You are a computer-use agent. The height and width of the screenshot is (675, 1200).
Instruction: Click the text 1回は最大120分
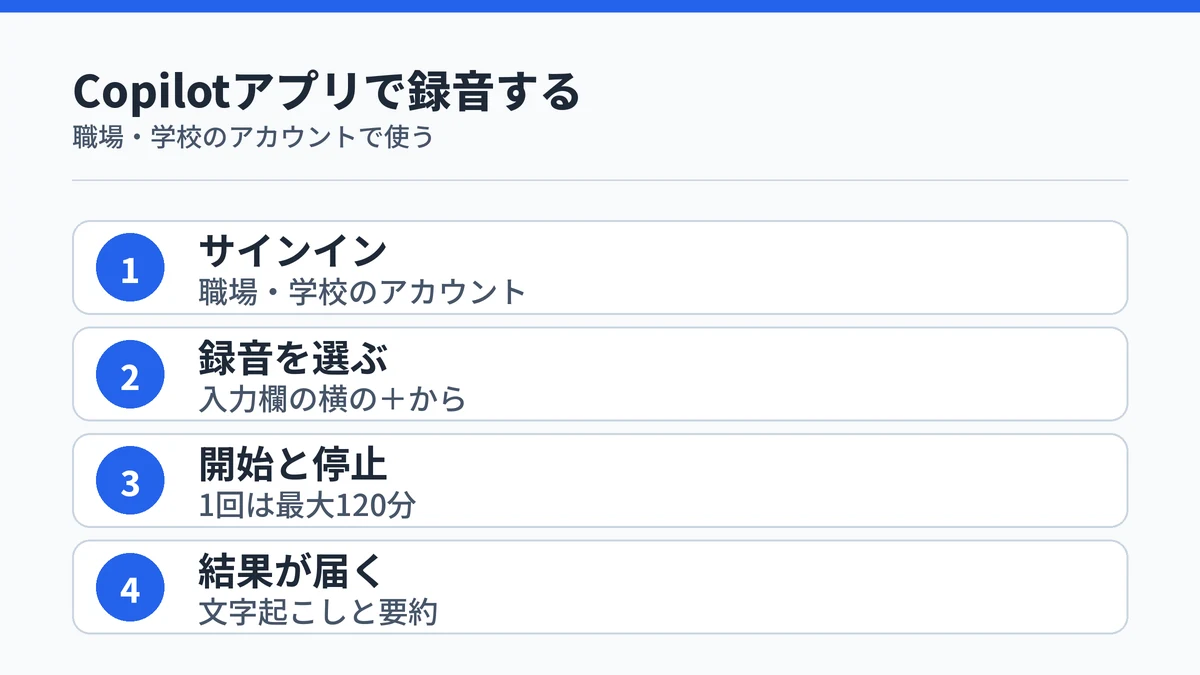click(307, 505)
